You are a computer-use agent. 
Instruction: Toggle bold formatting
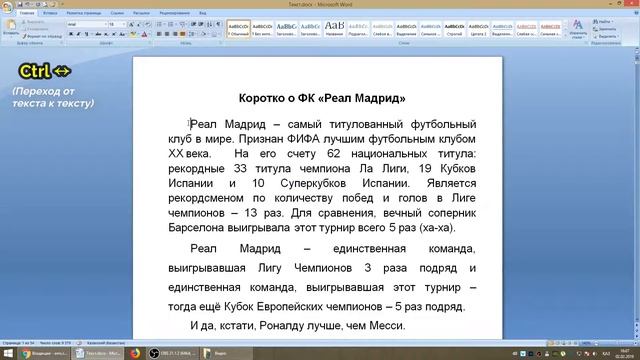click(x=71, y=34)
